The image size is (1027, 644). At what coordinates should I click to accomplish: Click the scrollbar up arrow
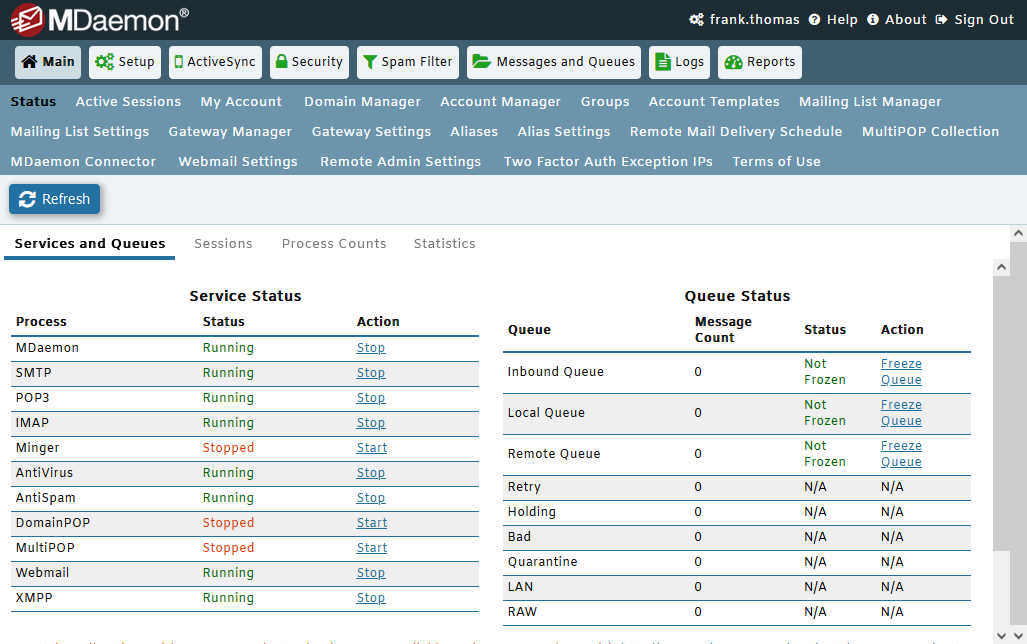coord(1018,233)
